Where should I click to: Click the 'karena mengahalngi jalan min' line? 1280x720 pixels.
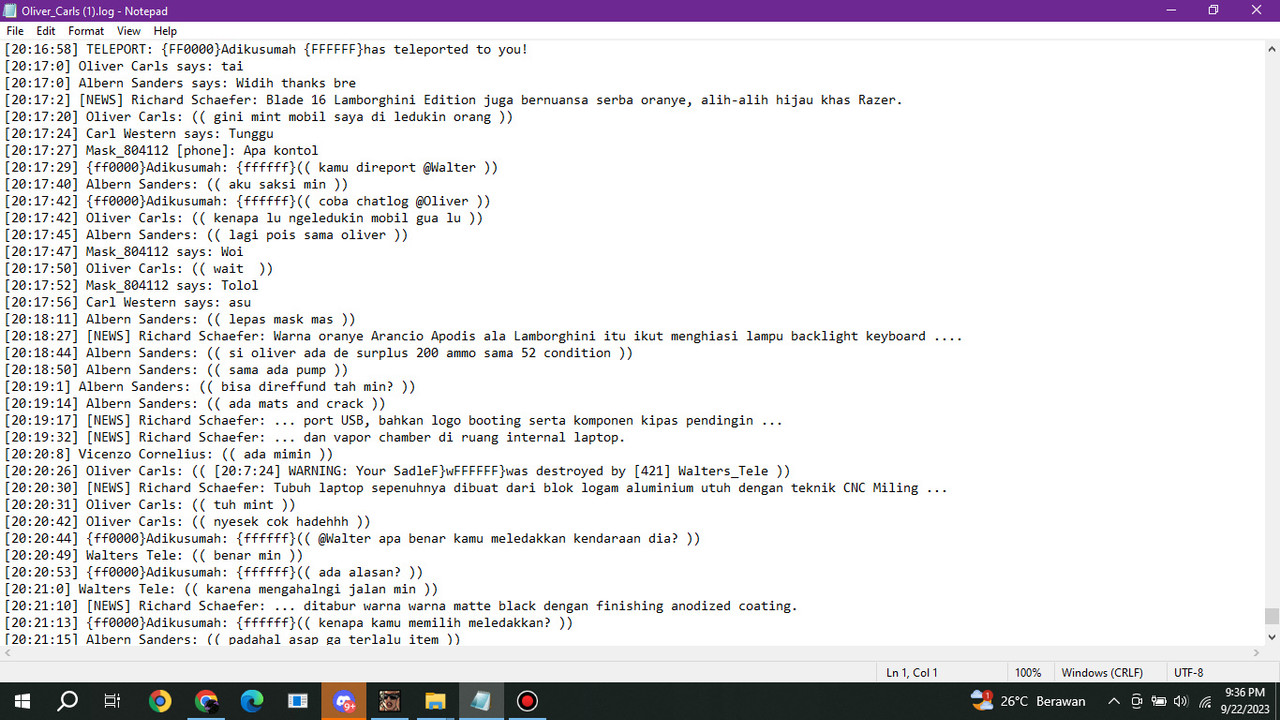(221, 589)
